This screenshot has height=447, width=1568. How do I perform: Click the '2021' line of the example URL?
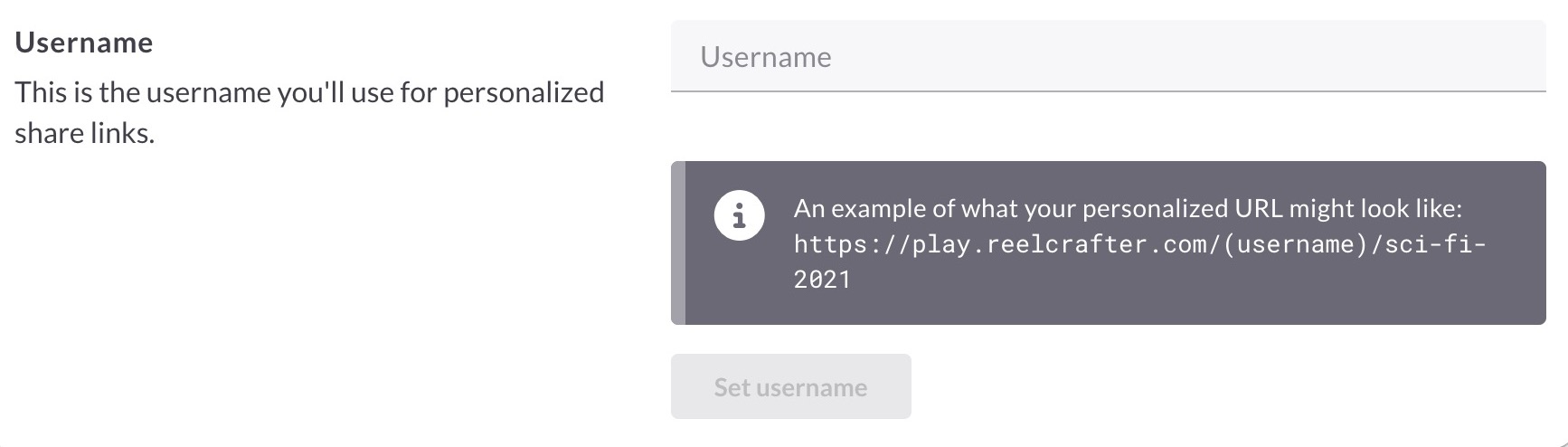tap(822, 280)
